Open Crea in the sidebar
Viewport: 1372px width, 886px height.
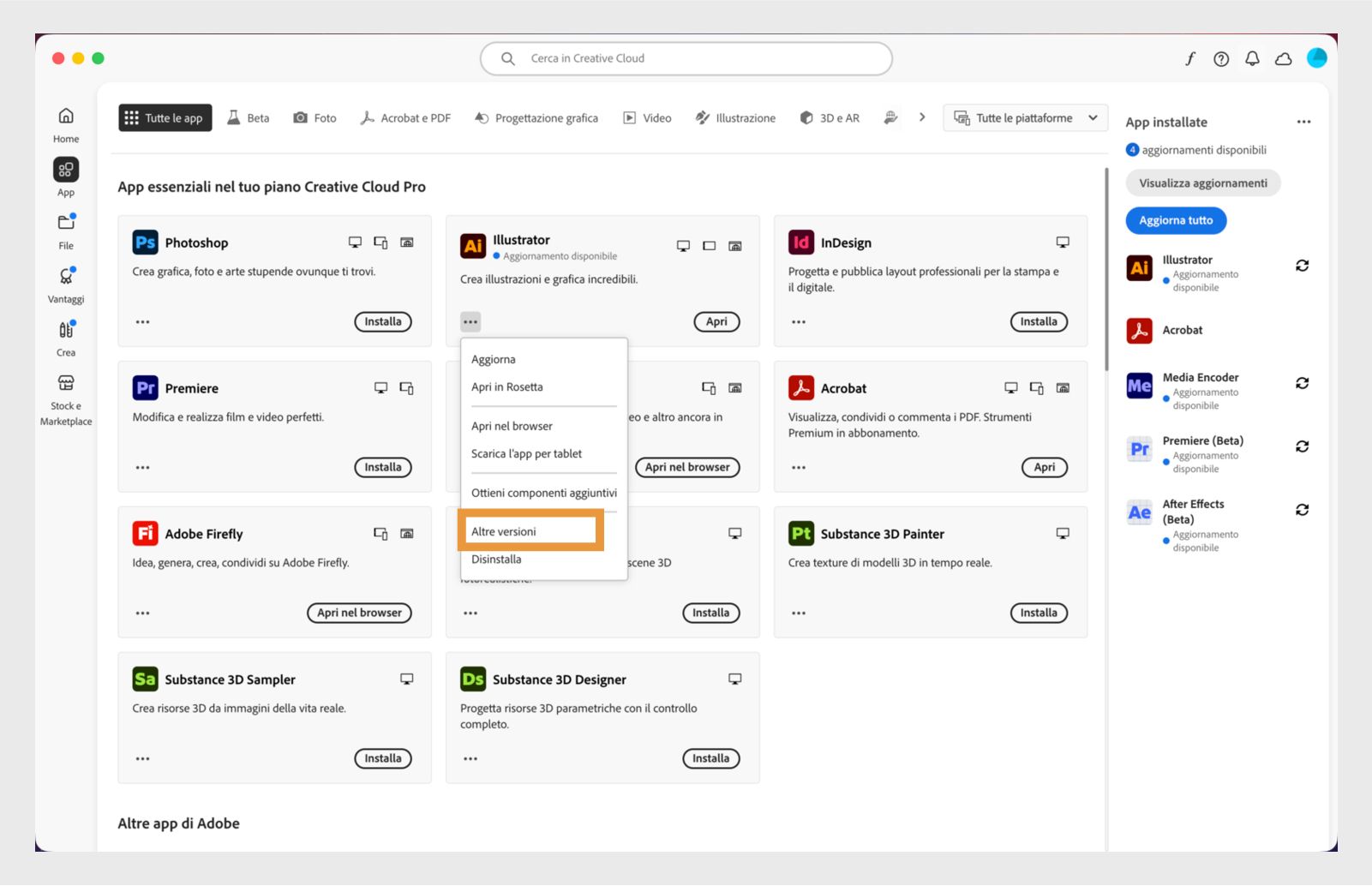click(x=66, y=338)
